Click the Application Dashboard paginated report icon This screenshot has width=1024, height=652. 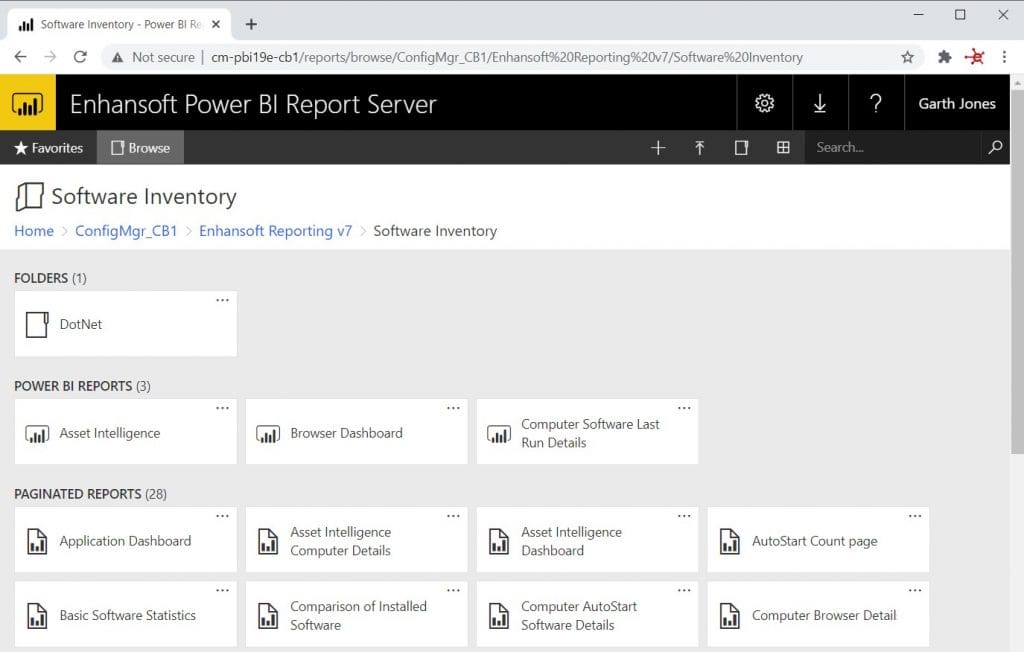point(37,541)
